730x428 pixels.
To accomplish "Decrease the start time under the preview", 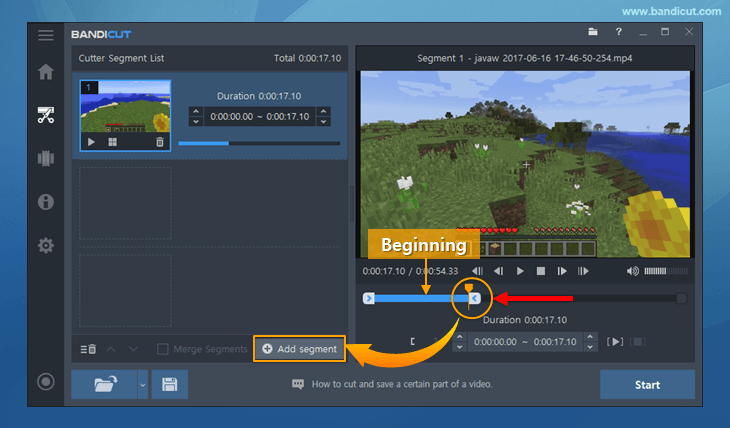I will pos(460,347).
